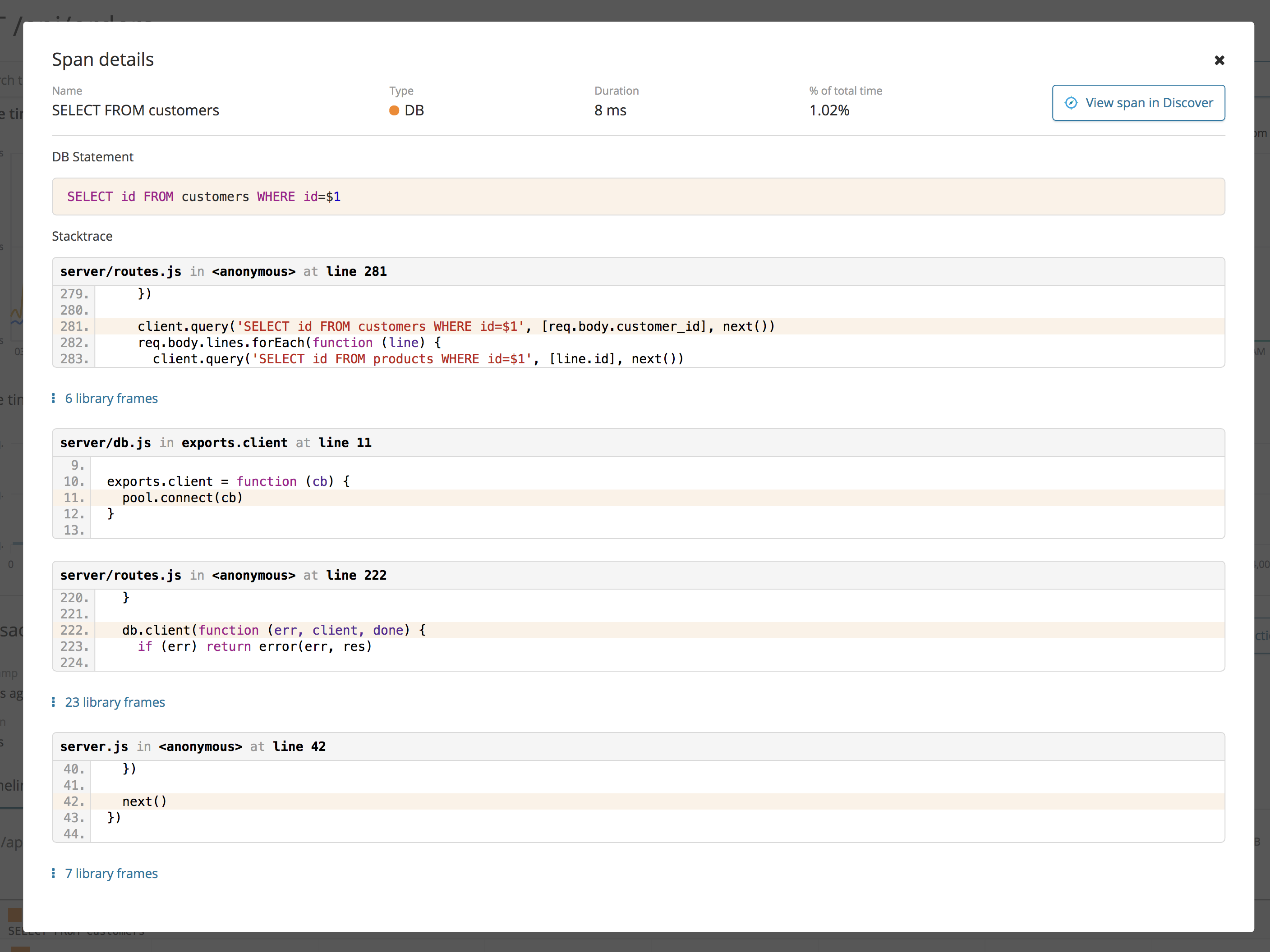Click server/routes.js line 281 frame header

(x=223, y=271)
